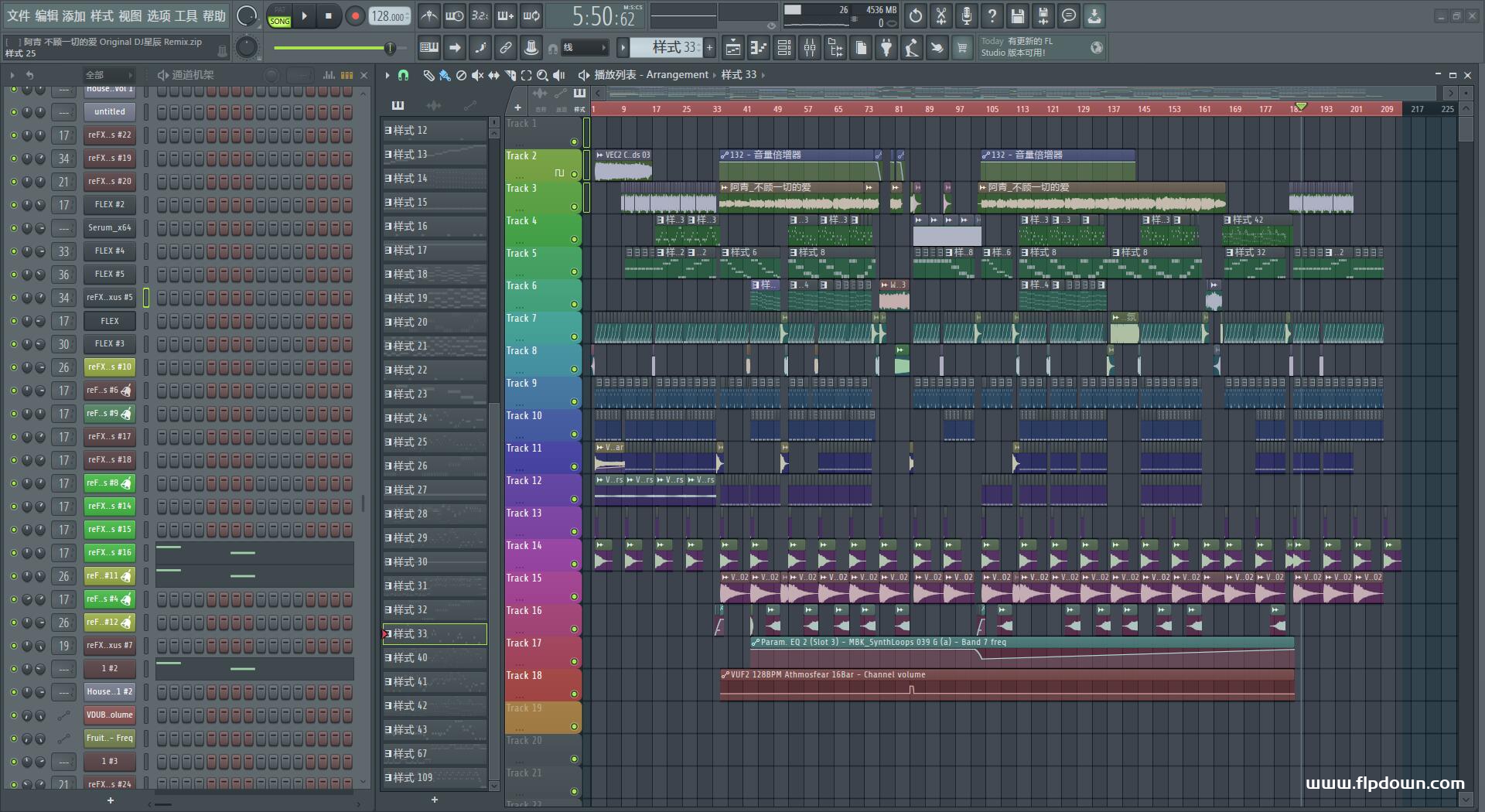The height and width of the screenshot is (812, 1485).
Task: Open the 文件 menu
Action: [x=18, y=15]
